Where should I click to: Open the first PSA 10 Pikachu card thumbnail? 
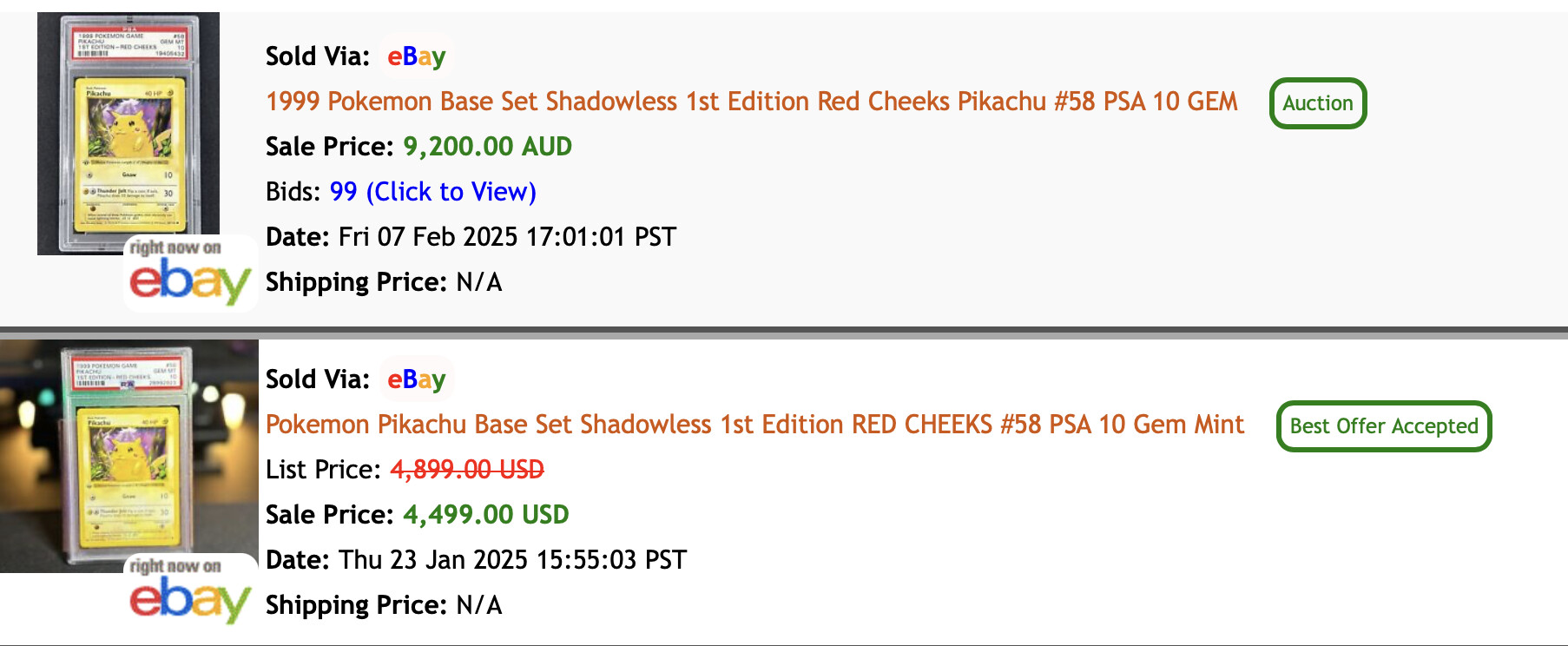(x=128, y=130)
